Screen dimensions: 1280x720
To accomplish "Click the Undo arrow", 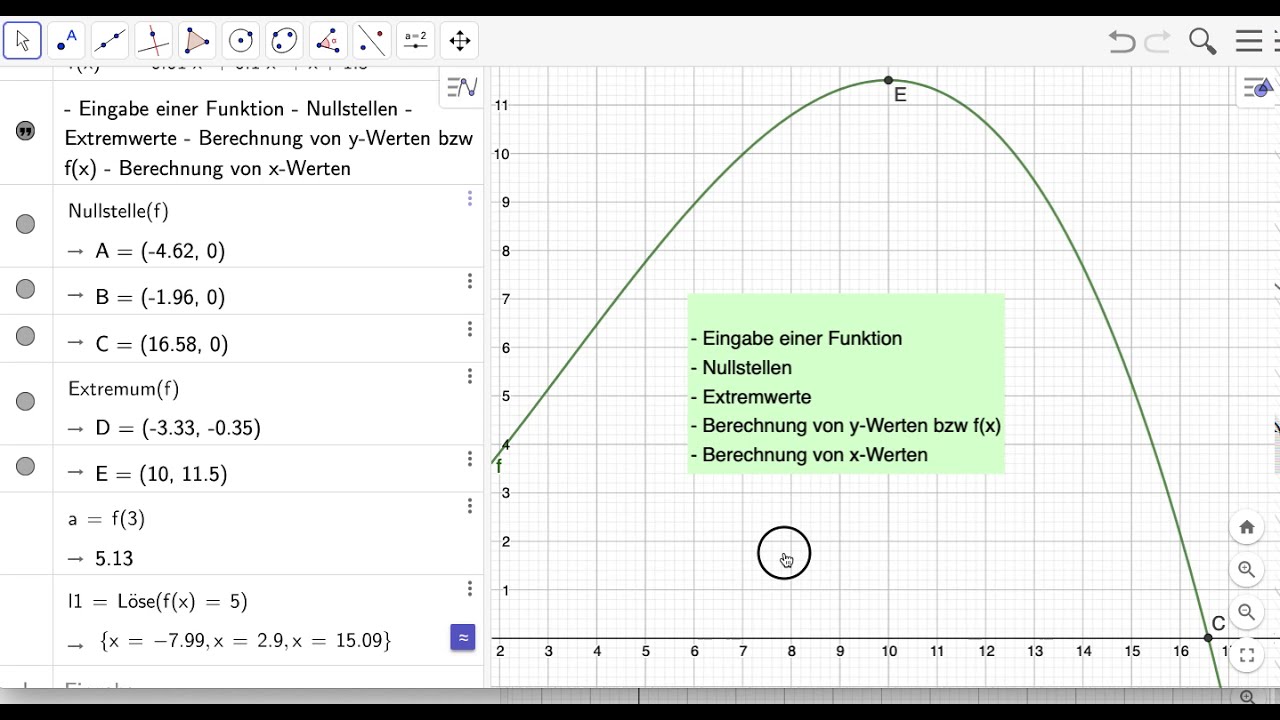I will pos(1122,41).
